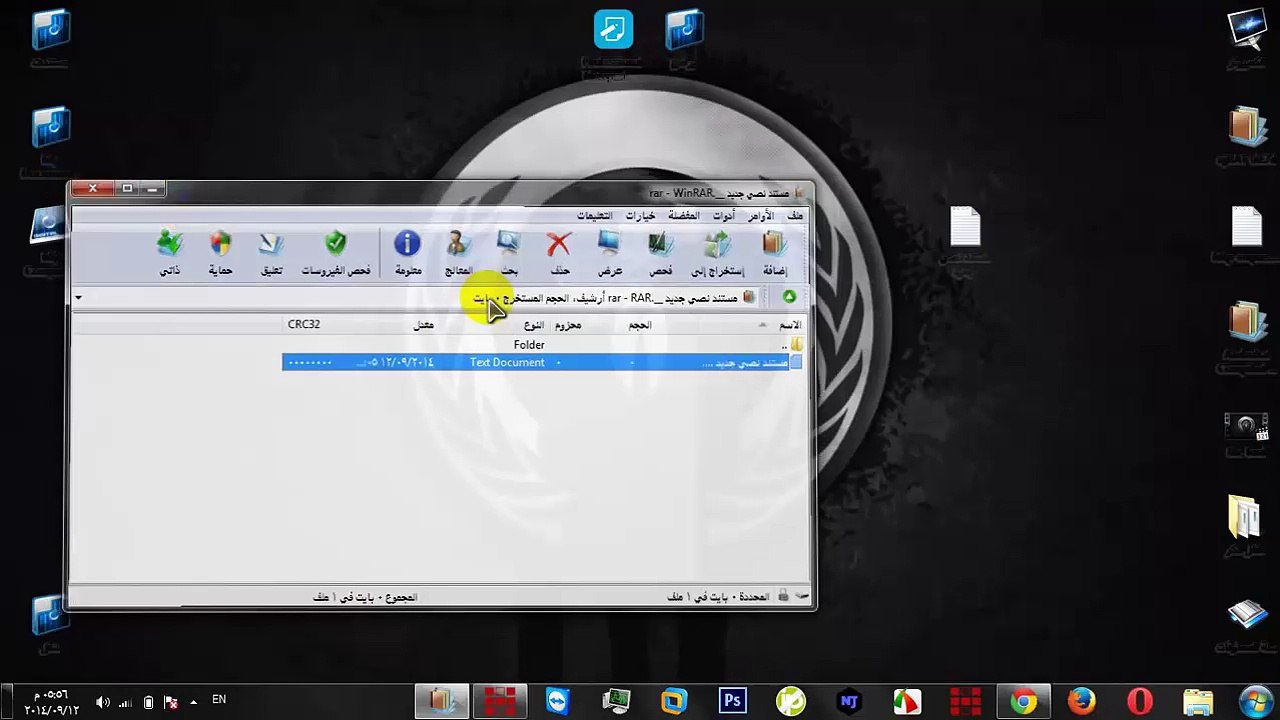1280x720 pixels.
Task: Select the highlighted Text Document file row
Action: (542, 362)
